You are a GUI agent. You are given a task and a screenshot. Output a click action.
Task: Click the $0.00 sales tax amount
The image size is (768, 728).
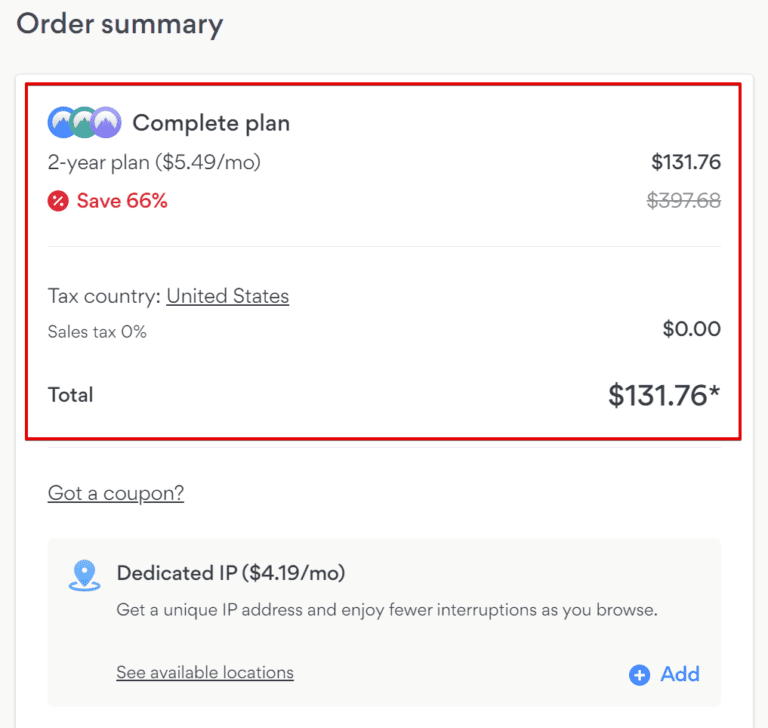coord(691,329)
